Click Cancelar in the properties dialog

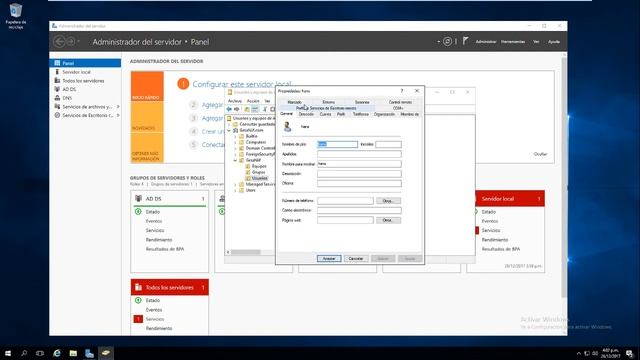(x=356, y=258)
